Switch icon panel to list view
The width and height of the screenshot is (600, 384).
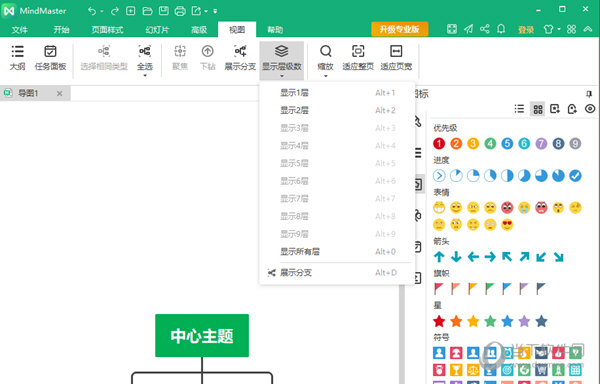tap(519, 109)
